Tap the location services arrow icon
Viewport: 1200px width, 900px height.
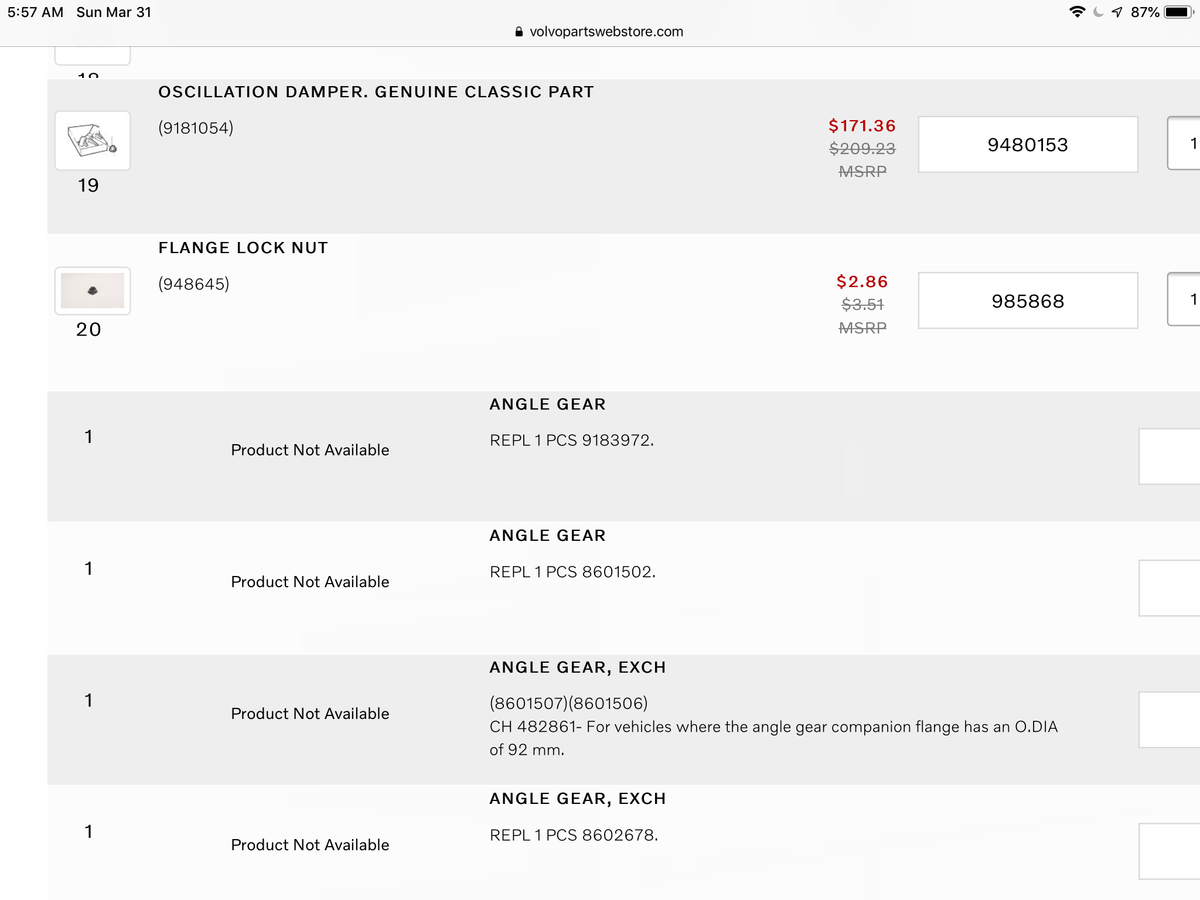1118,12
